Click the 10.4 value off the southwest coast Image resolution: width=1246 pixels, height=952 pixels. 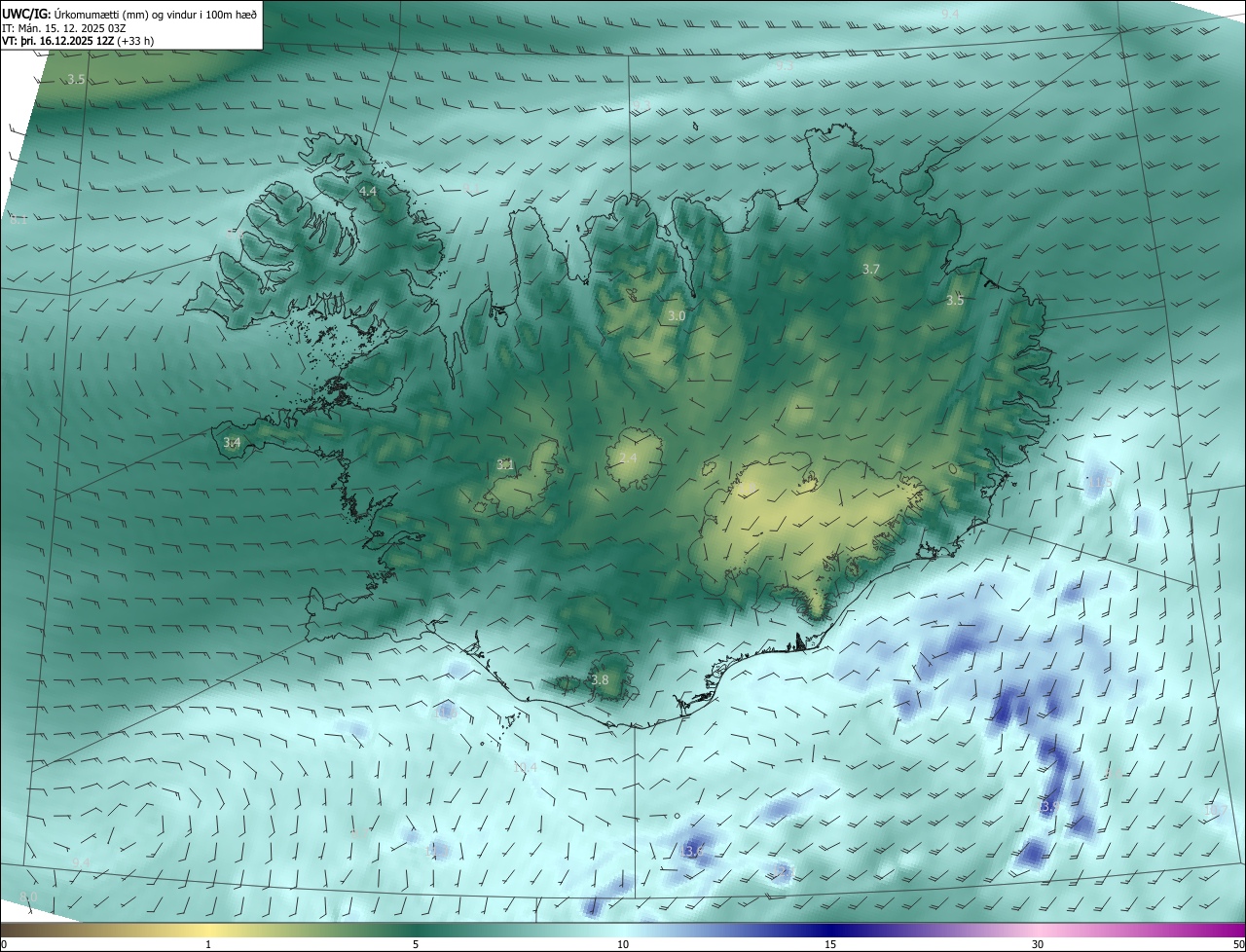coord(525,768)
